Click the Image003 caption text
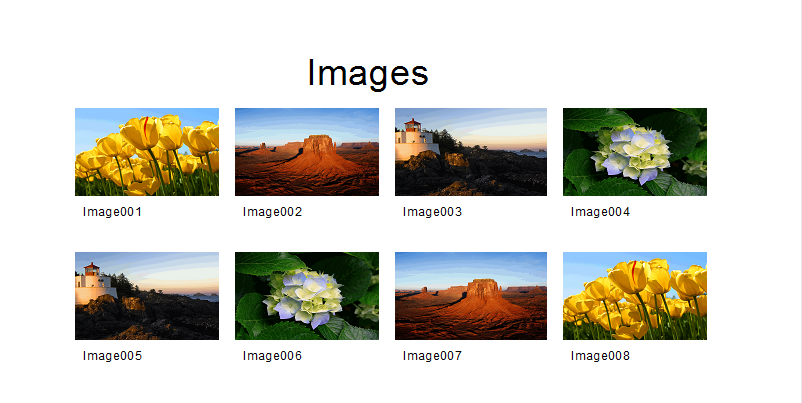Viewport: 802px width, 403px height. click(x=432, y=212)
